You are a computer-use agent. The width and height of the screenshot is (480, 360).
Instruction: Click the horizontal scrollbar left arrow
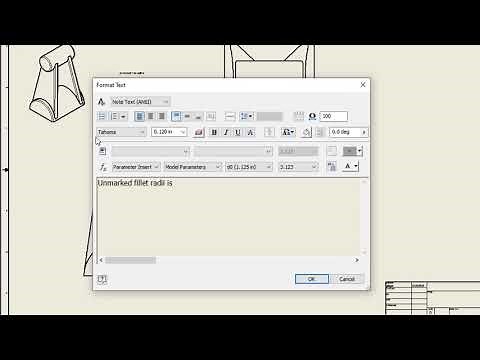coord(101,260)
